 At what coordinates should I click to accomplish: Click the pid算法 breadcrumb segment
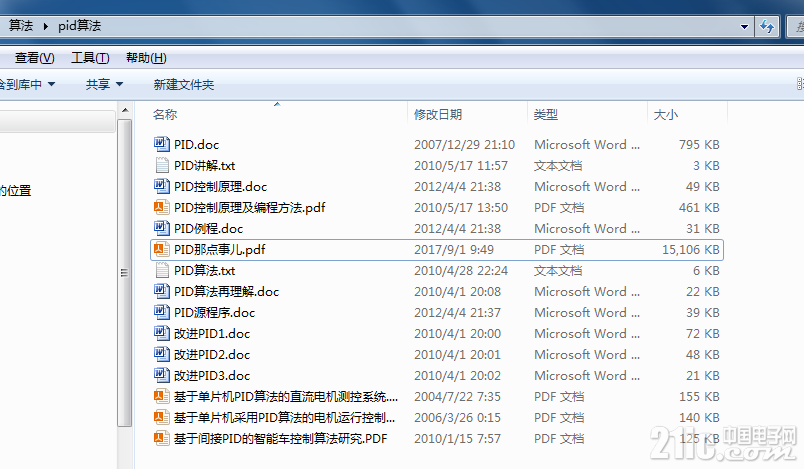coord(79,26)
